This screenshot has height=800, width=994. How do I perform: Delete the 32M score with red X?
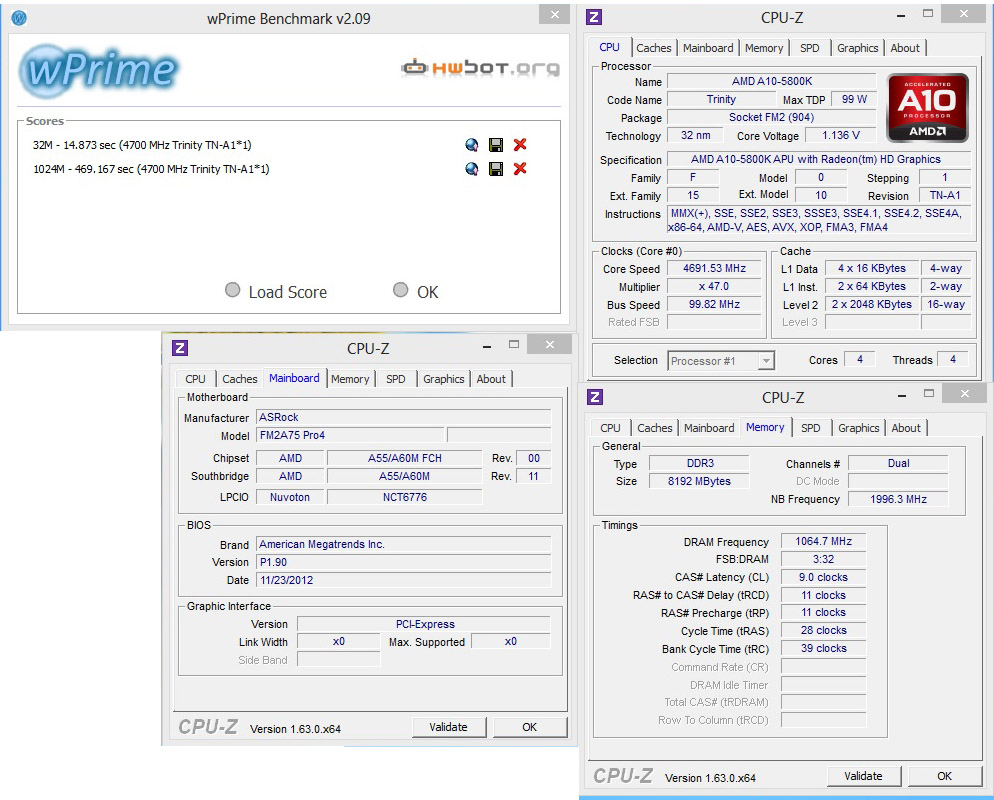click(x=520, y=145)
